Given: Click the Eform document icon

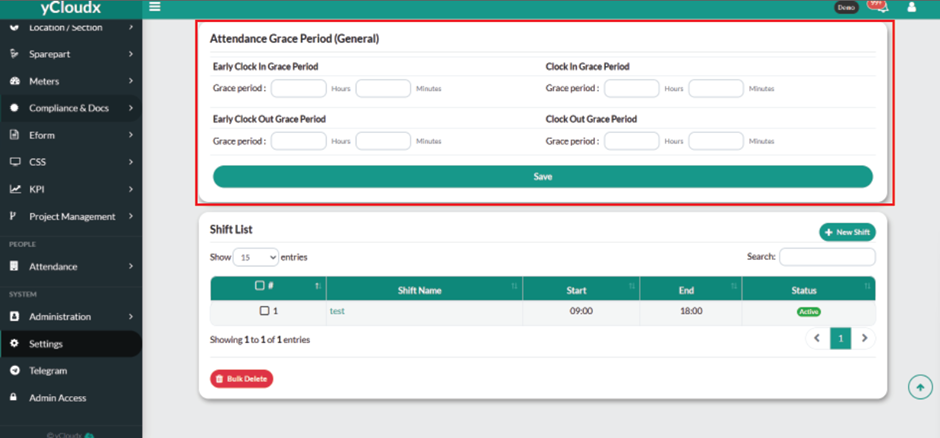Looking at the screenshot, I should pos(15,135).
